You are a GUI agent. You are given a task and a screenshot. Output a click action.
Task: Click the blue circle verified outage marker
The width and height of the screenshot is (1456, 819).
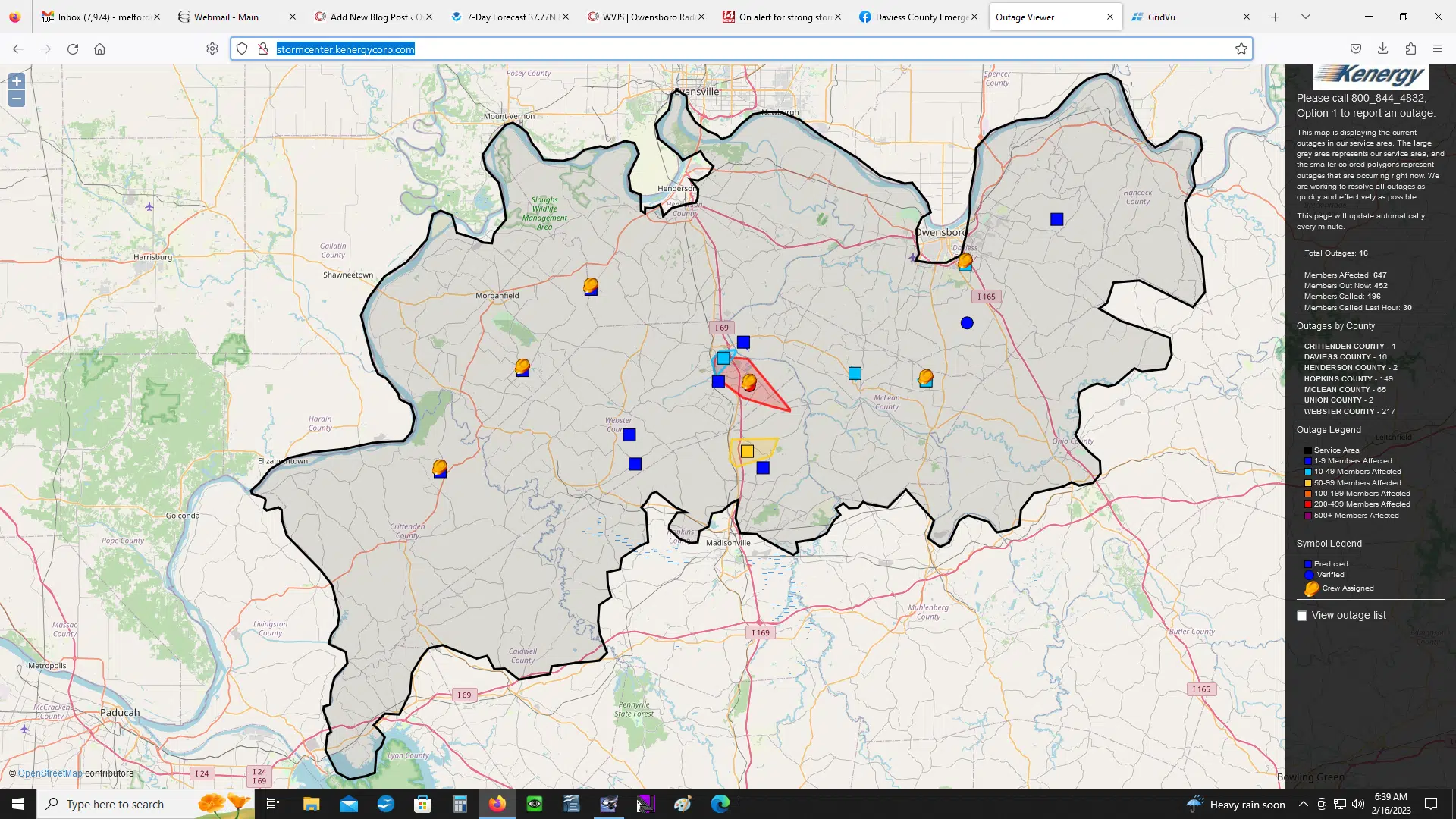tap(967, 323)
